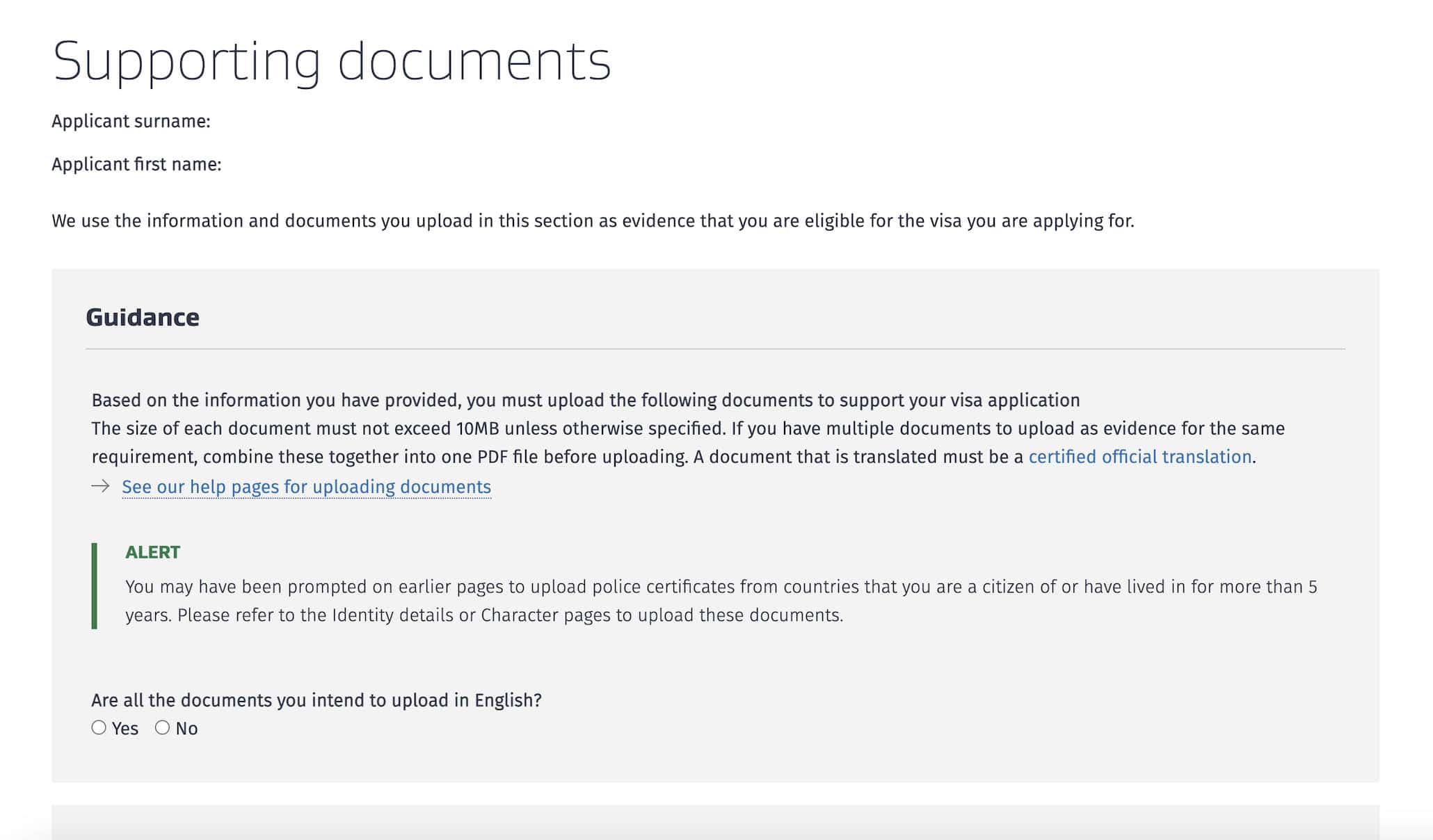
Task: Click the documents in English question text
Action: click(x=317, y=700)
